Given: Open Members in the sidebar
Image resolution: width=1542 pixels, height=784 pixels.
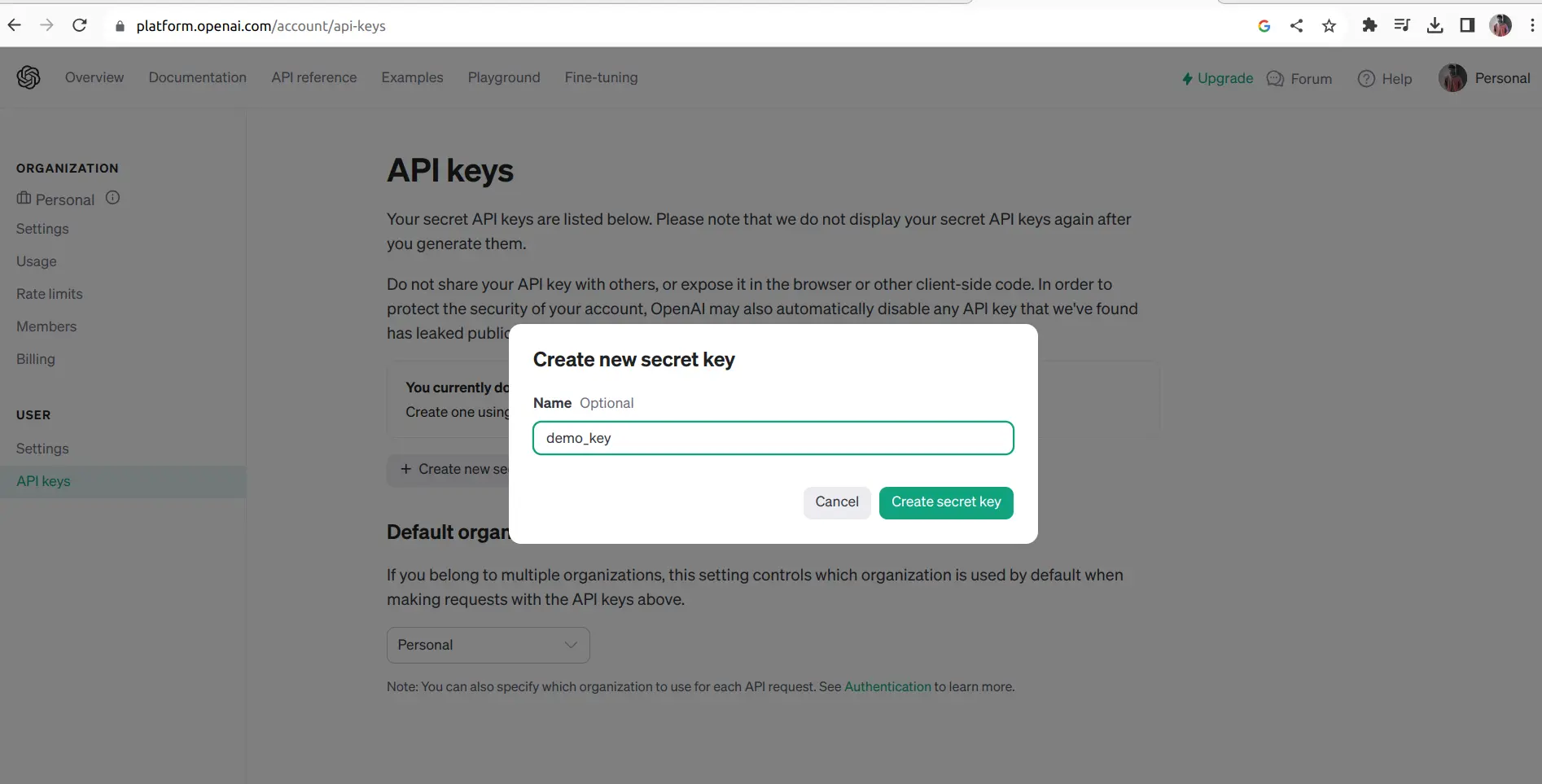Looking at the screenshot, I should (x=46, y=326).
